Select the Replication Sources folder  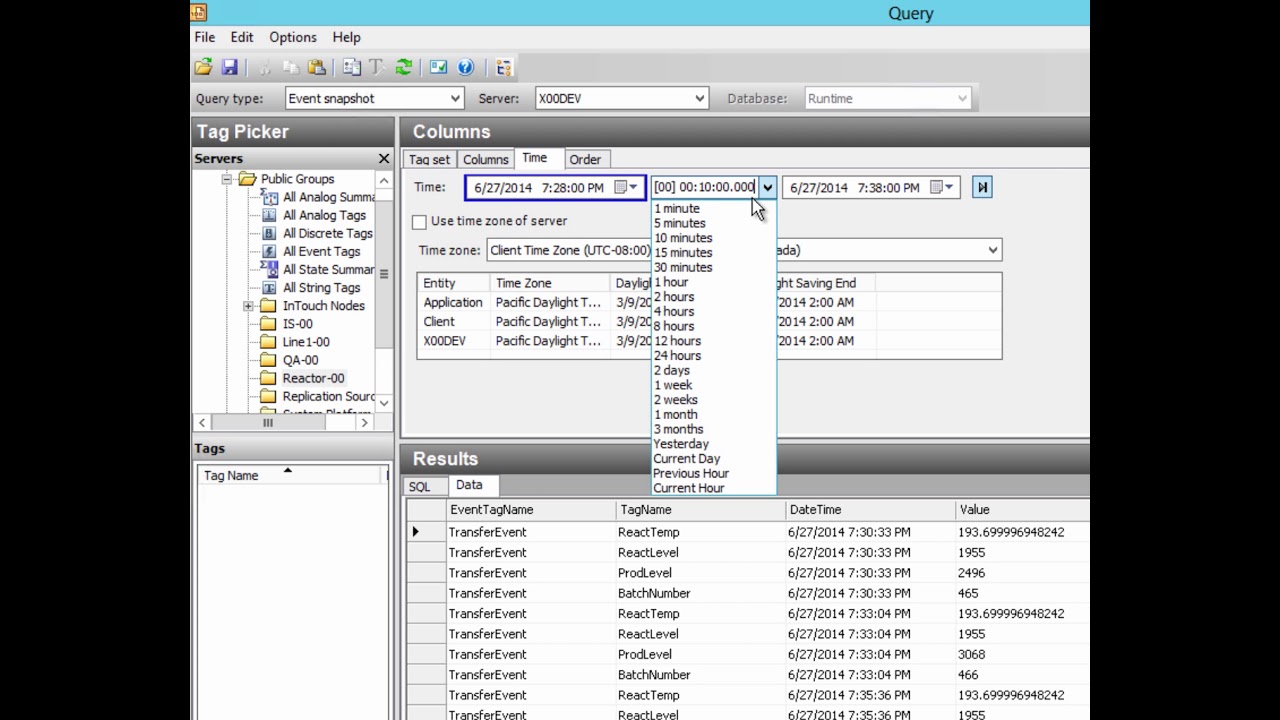click(x=328, y=396)
